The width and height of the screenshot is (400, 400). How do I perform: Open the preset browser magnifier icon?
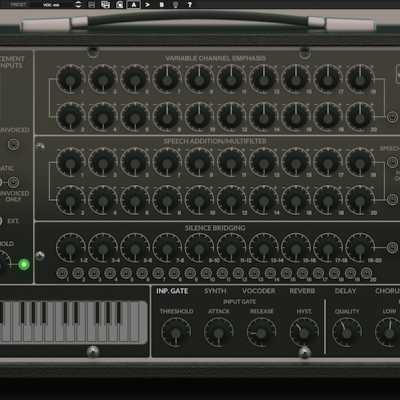tap(119, 5)
